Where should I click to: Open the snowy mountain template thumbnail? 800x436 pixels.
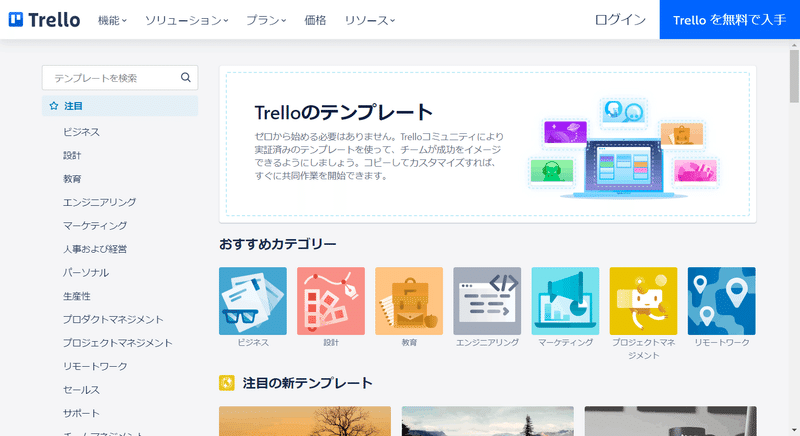click(488, 421)
